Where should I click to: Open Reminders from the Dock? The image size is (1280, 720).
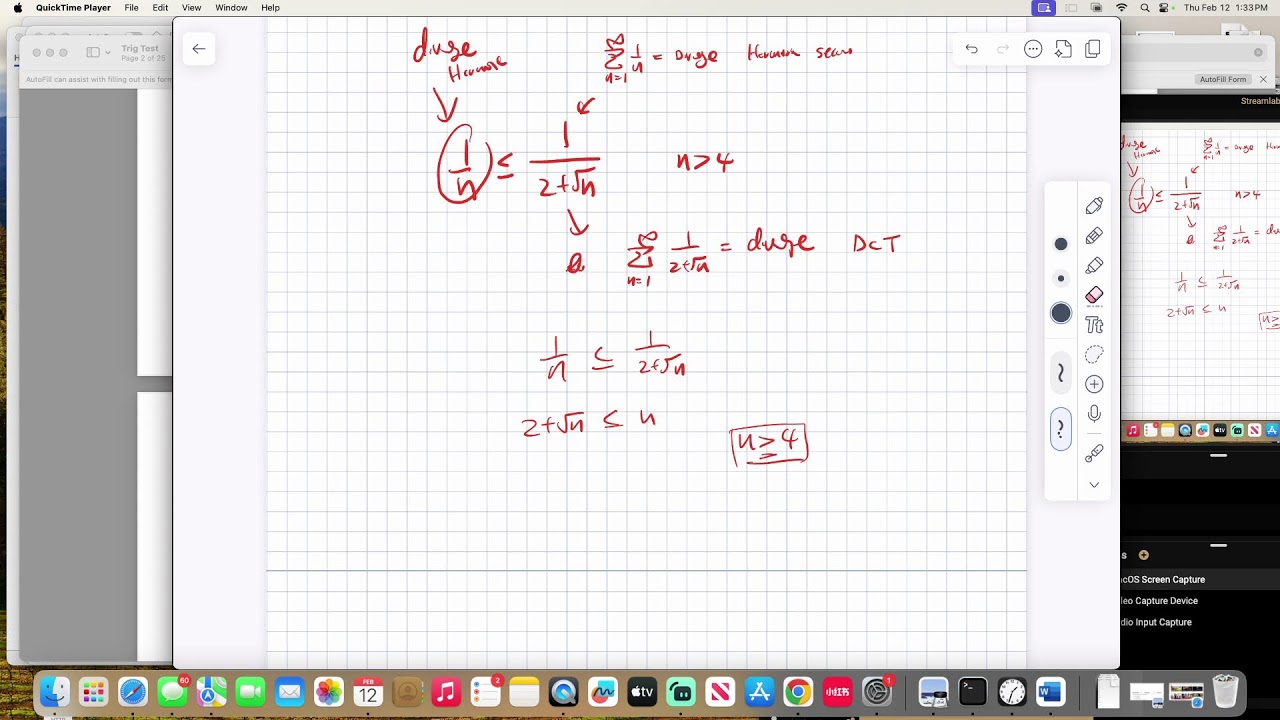pyautogui.click(x=485, y=692)
